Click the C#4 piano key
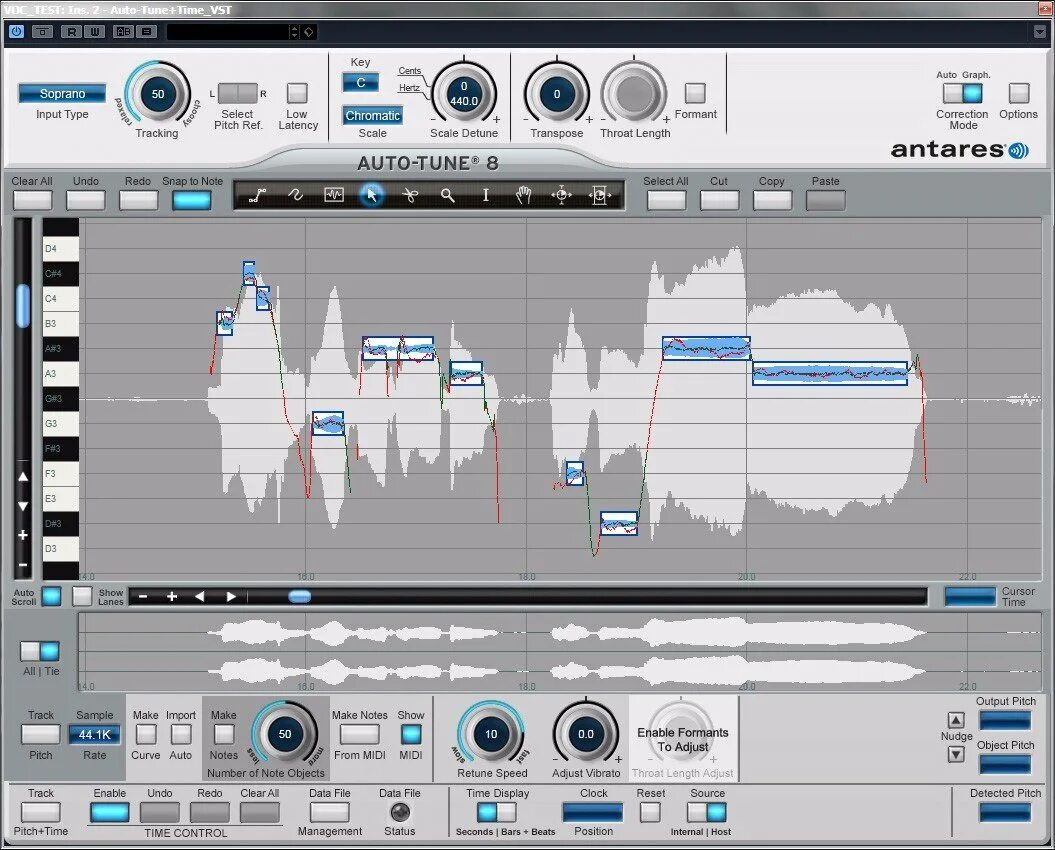This screenshot has height=850, width=1055. pos(61,273)
